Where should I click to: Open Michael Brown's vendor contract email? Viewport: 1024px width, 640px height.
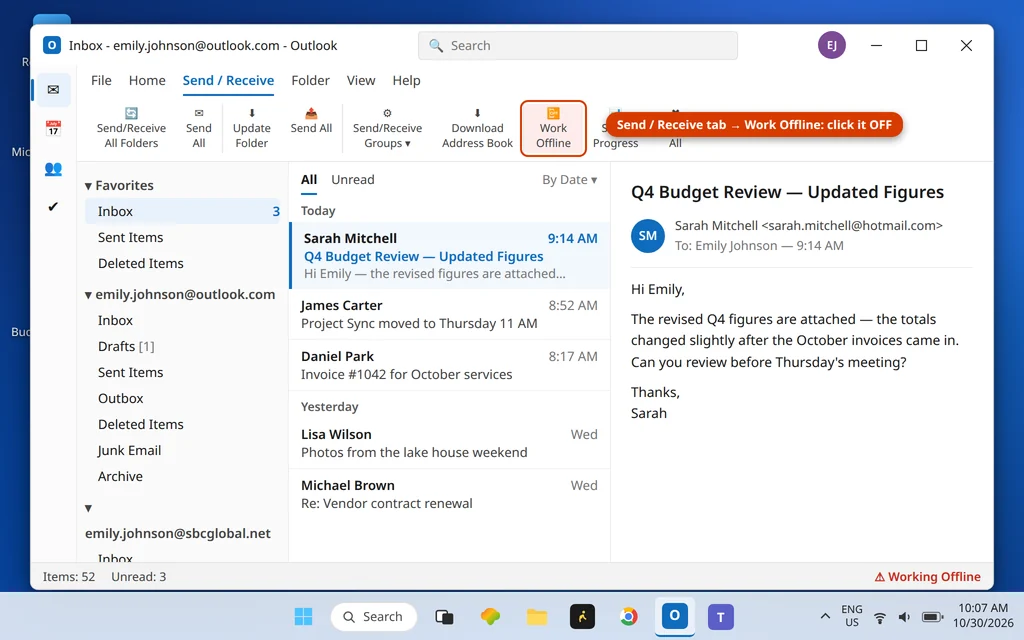pos(449,494)
